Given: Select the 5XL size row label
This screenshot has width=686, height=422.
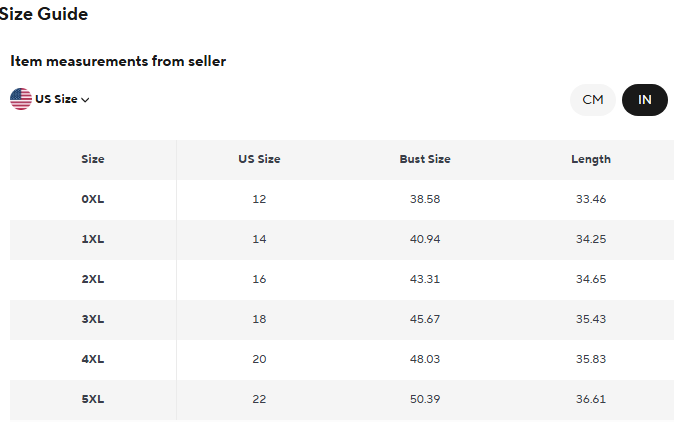Looking at the screenshot, I should point(93,399).
